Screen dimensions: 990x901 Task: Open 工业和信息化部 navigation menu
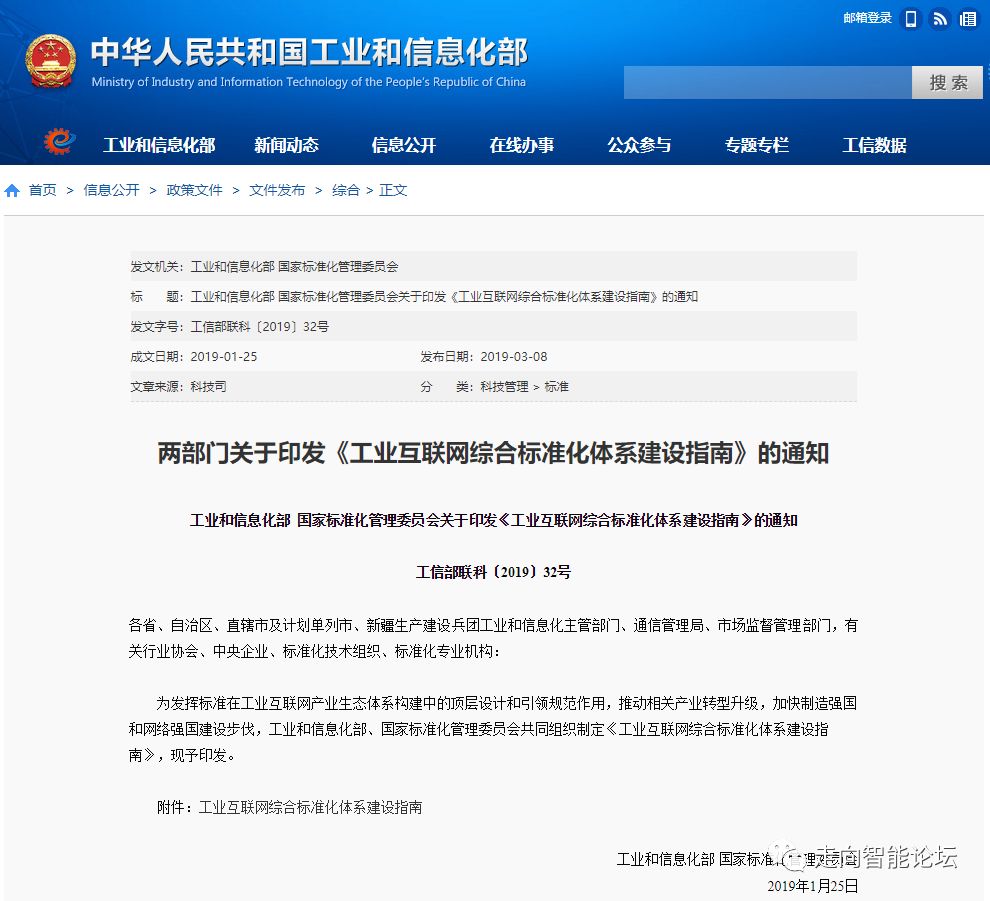tap(159, 145)
